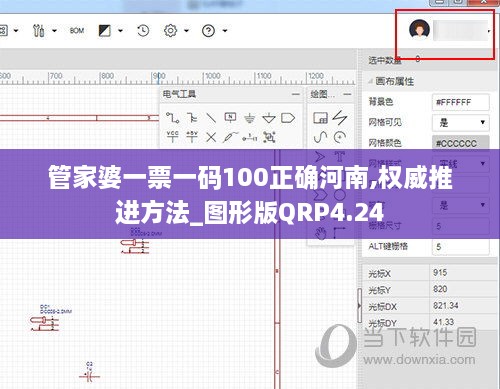The image size is (500, 389).
Task: Click the 光标DX value 821.34
Action: [x=446, y=305]
